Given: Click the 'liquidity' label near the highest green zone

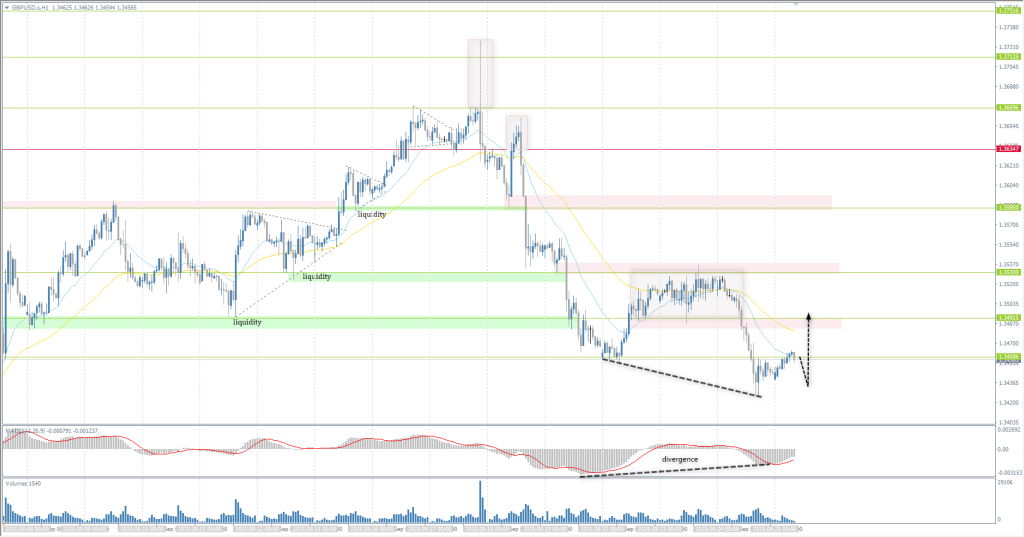Looking at the screenshot, I should [x=371, y=214].
